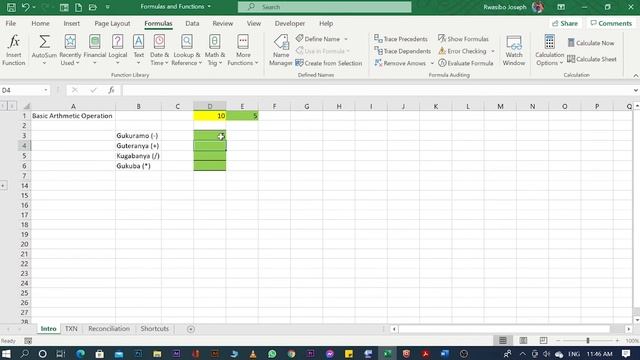Adjust the zoom slider
Screen dimensions: 640x360
tap(588, 340)
